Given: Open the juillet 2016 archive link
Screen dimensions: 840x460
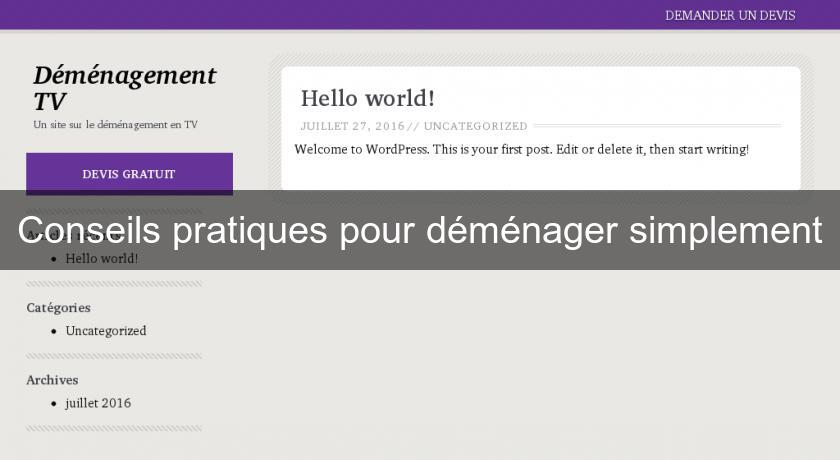Looking at the screenshot, I should point(98,403).
